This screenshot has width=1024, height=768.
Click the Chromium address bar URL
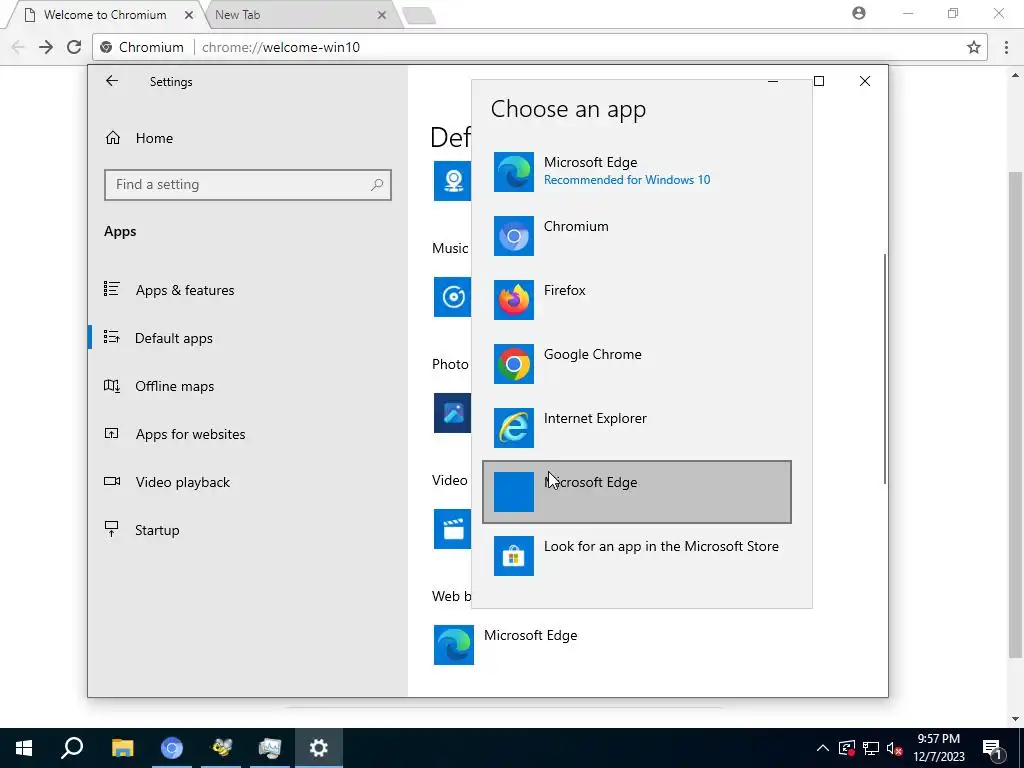coord(281,47)
